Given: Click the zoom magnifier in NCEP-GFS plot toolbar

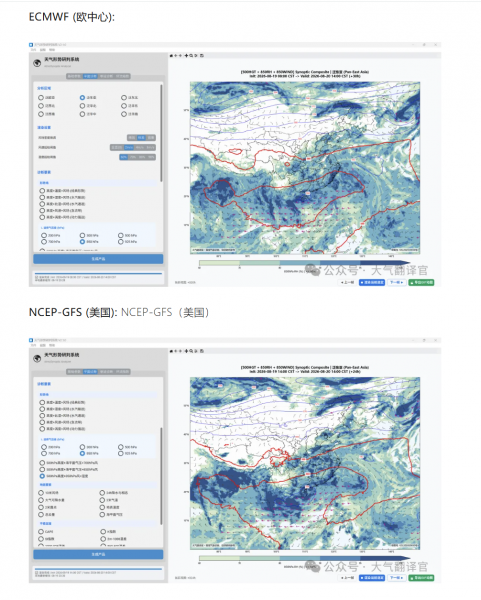Looking at the screenshot, I should coord(191,351).
